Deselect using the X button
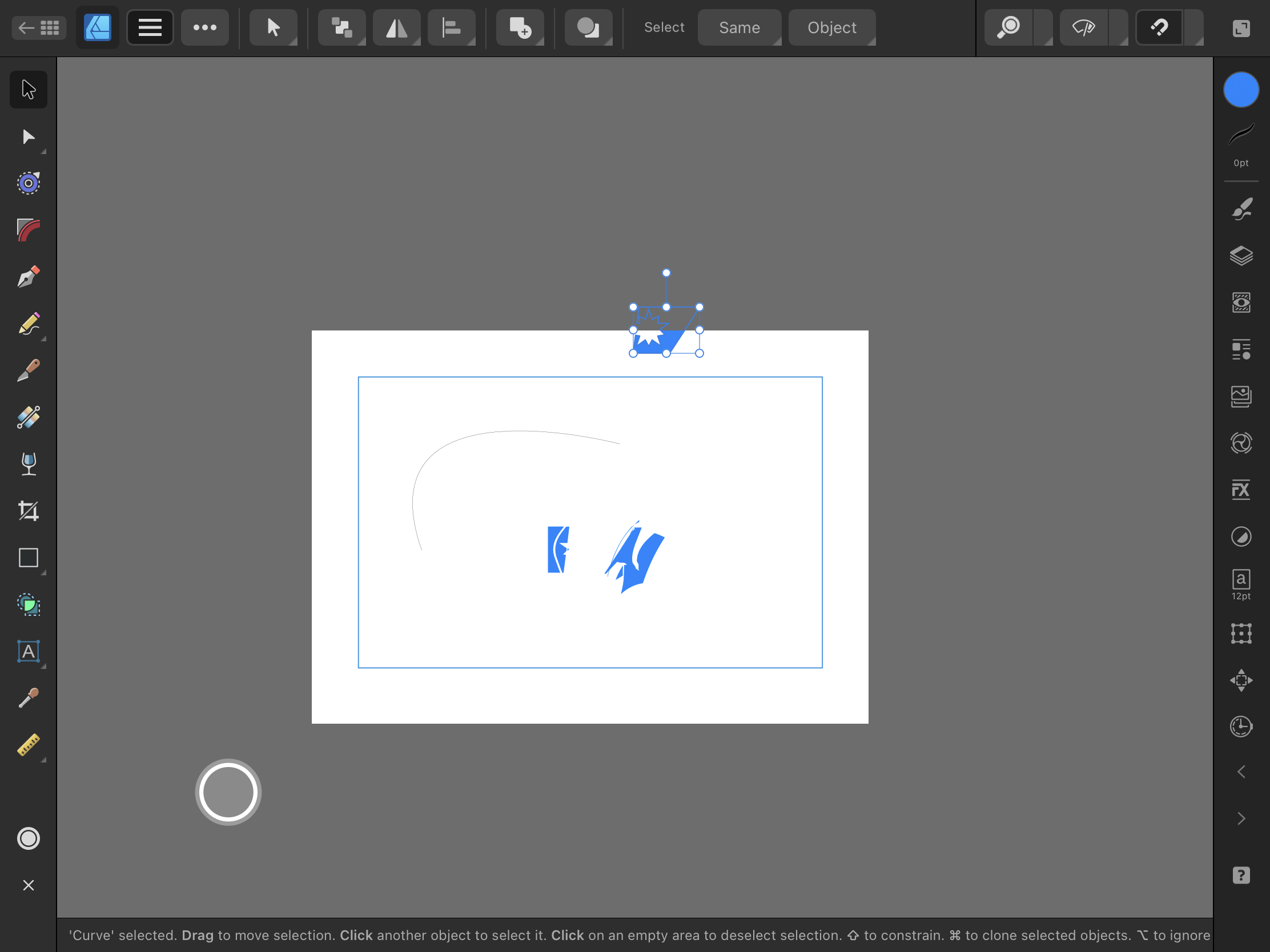 pos(28,885)
